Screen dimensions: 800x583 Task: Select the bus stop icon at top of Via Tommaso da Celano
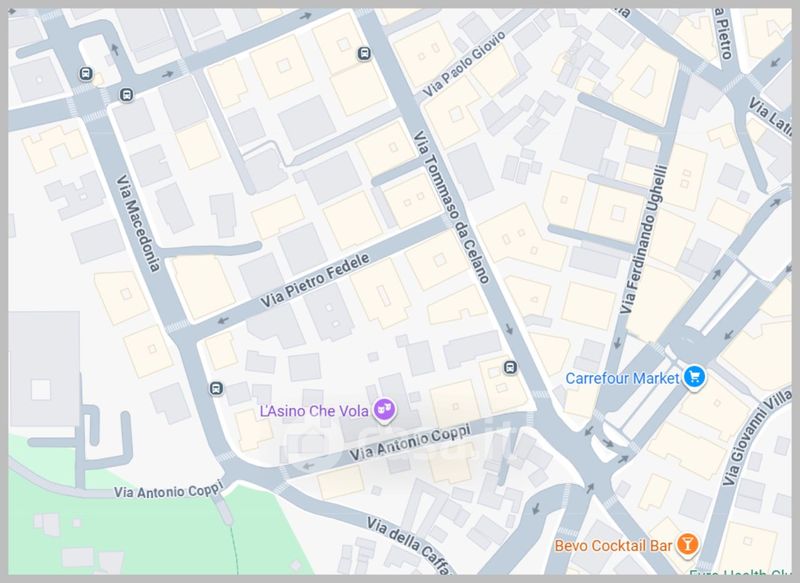[364, 53]
